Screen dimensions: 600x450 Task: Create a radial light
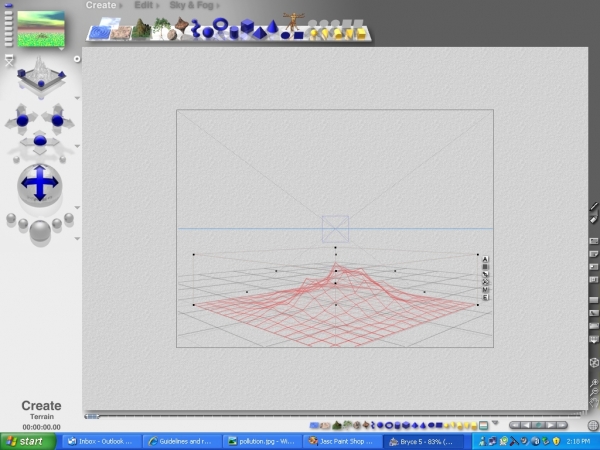(314, 34)
